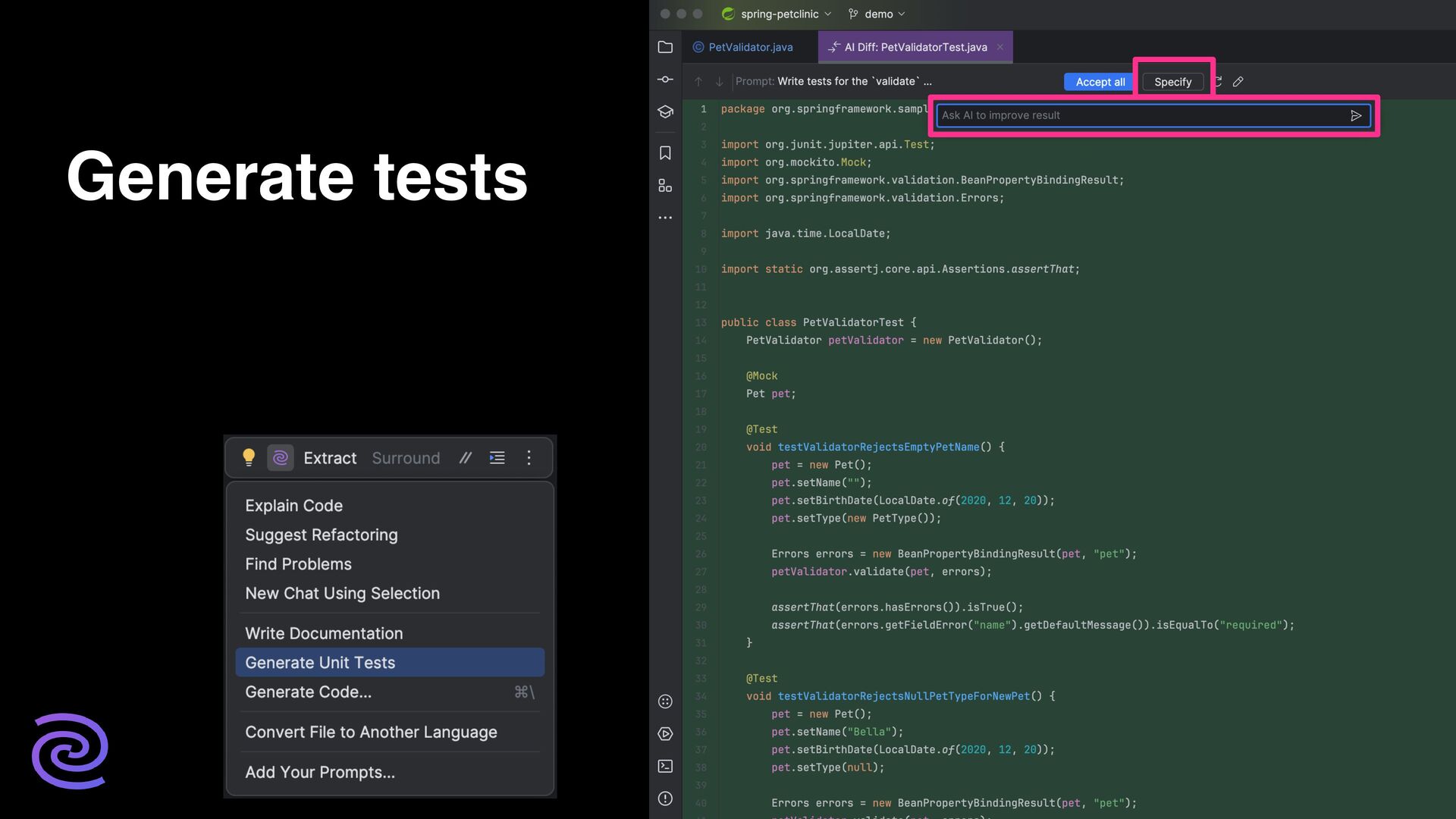This screenshot has width=1456, height=819.
Task: Open the Structure tool window icon
Action: pos(665,186)
